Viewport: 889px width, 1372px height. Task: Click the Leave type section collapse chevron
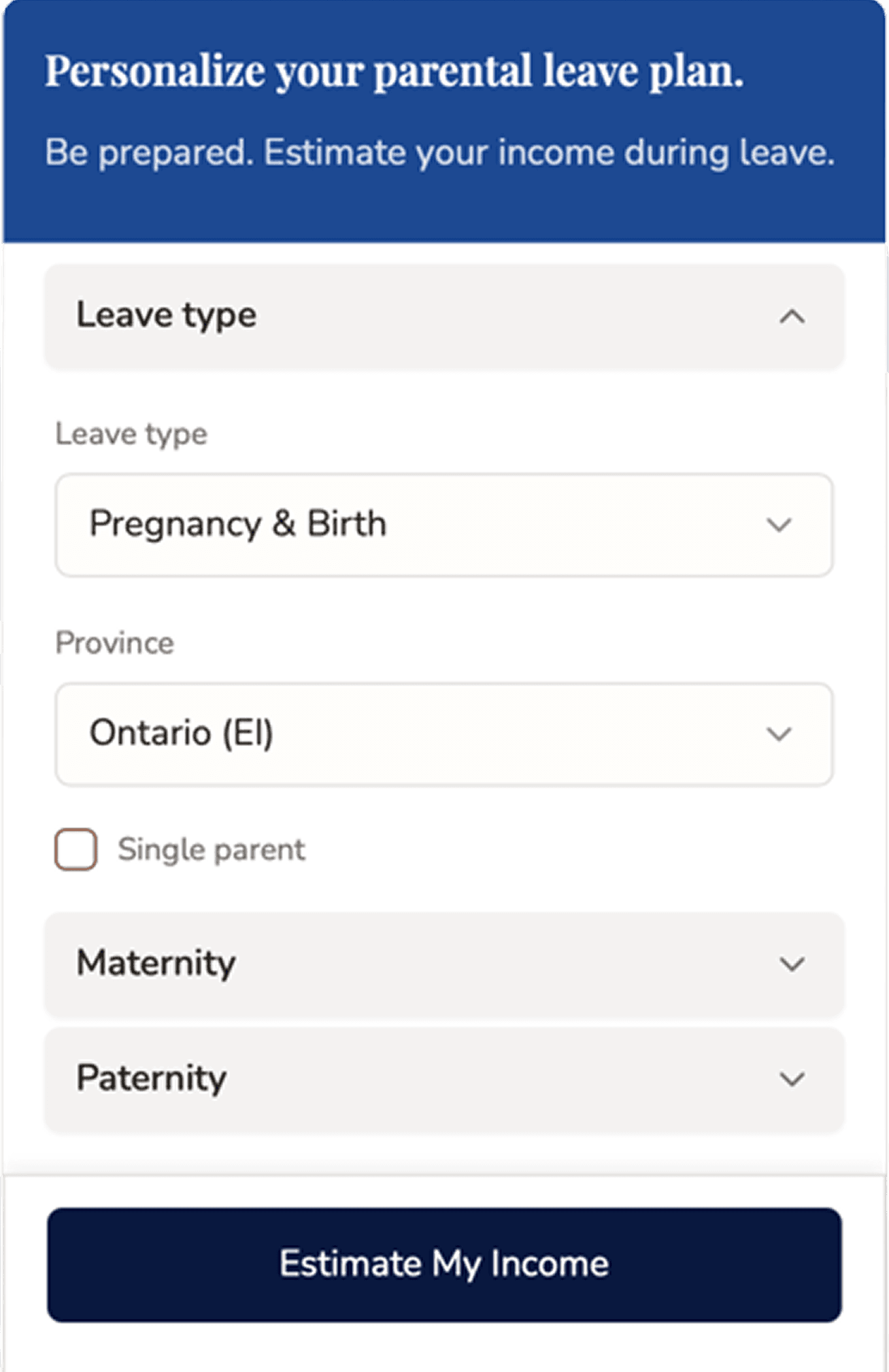pos(792,318)
